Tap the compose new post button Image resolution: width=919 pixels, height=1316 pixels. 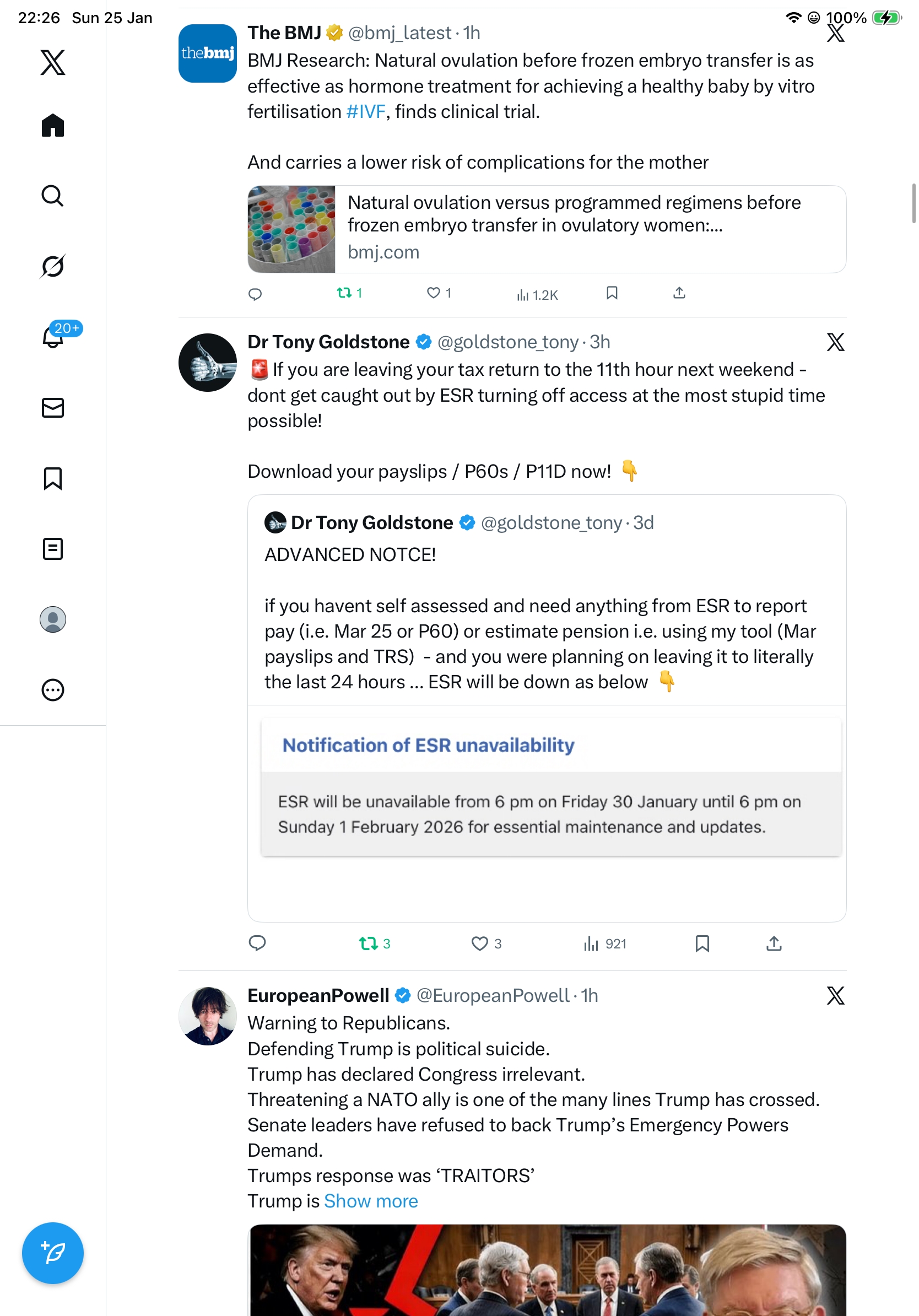[x=53, y=1253]
